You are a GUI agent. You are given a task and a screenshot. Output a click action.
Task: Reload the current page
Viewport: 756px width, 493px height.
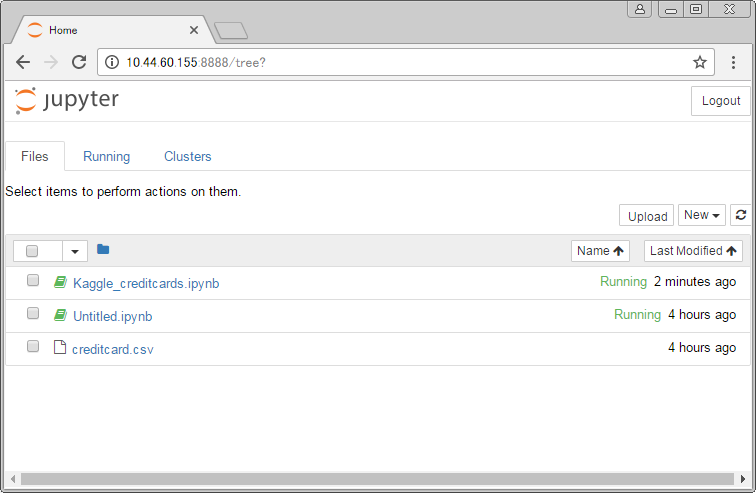[x=79, y=62]
